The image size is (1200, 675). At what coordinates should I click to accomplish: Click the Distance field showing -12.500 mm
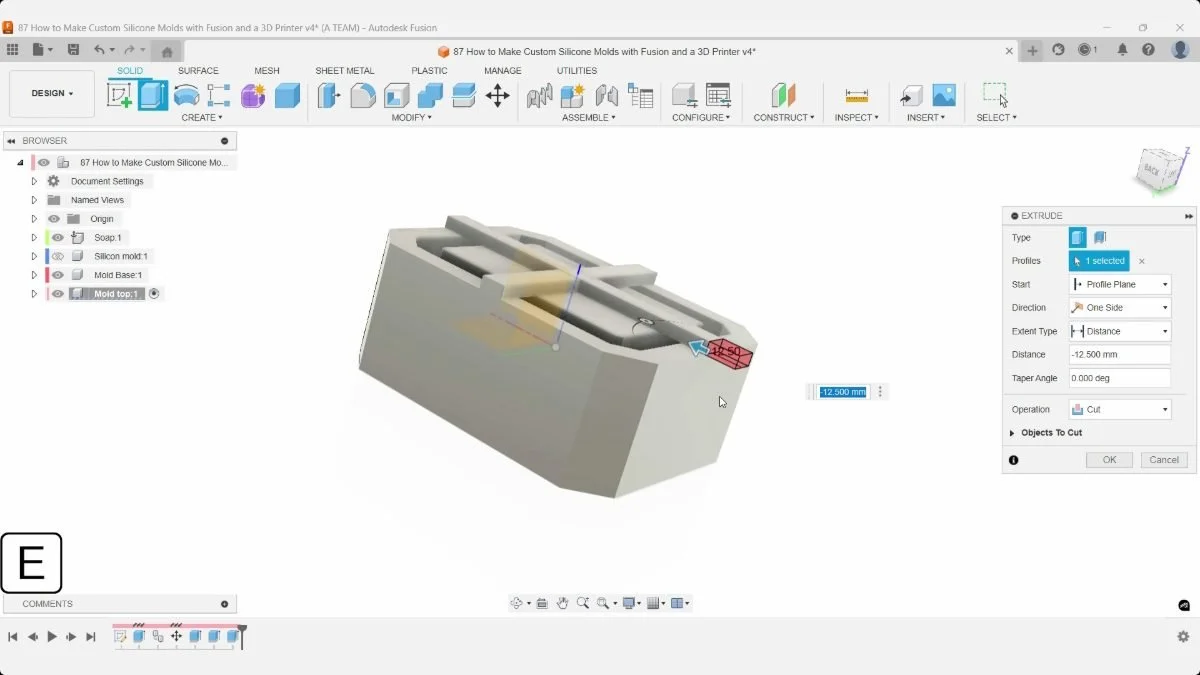1119,354
